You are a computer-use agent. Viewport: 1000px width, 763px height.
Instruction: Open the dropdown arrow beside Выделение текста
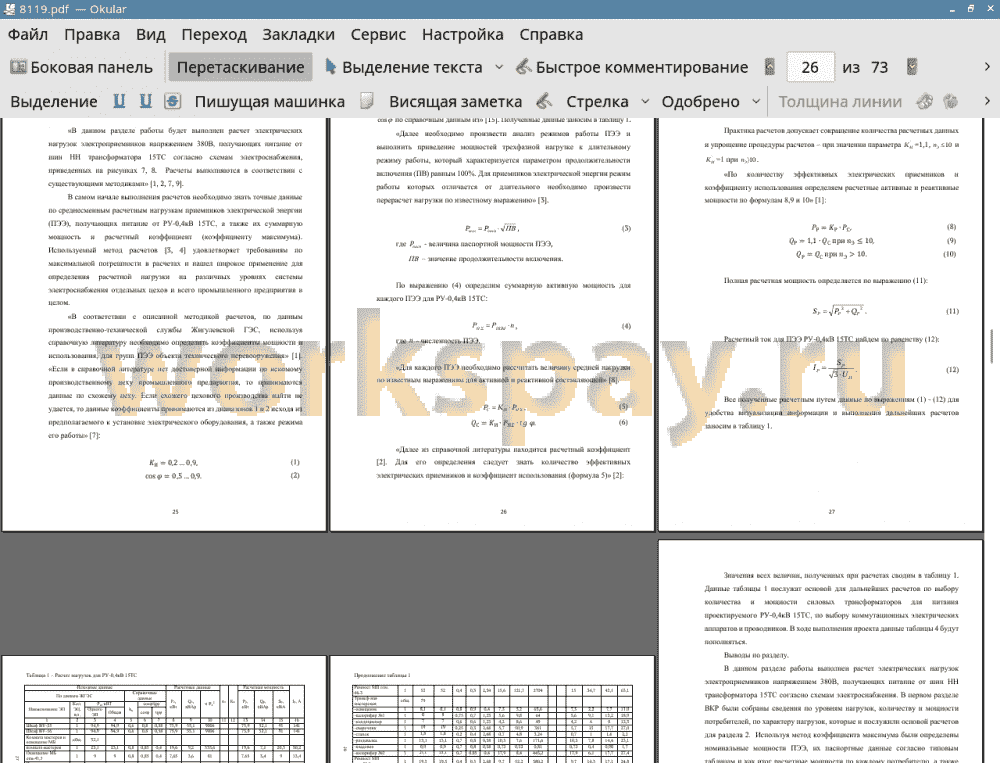[x=499, y=67]
